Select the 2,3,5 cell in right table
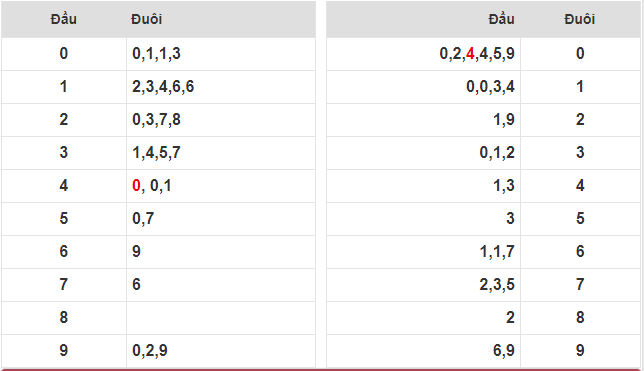This screenshot has width=644, height=371. point(423,285)
